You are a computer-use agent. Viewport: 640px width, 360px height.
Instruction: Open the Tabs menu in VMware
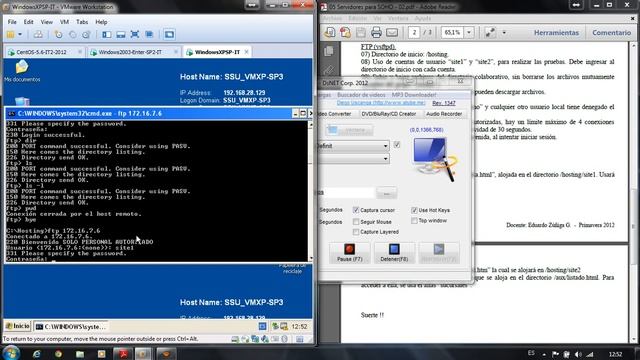[82, 22]
